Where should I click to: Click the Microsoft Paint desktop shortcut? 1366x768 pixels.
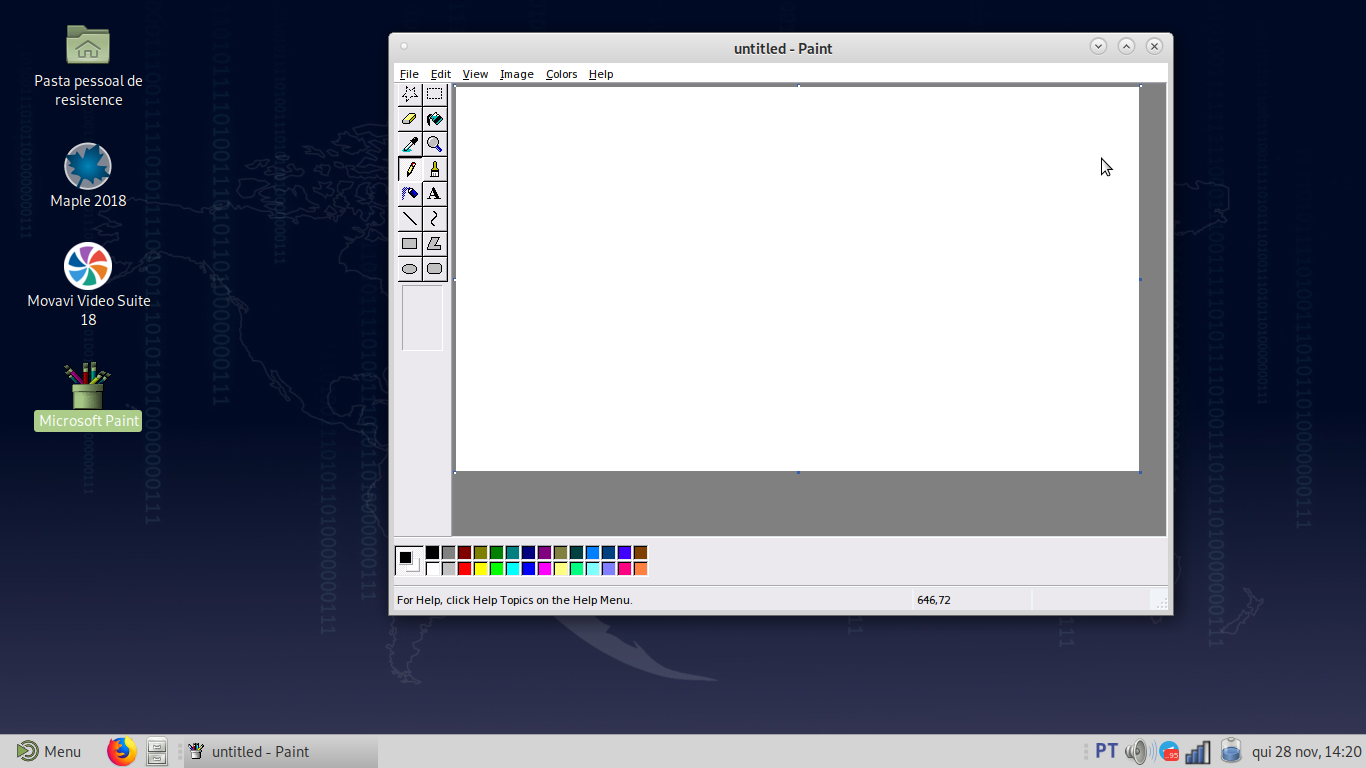(x=88, y=385)
